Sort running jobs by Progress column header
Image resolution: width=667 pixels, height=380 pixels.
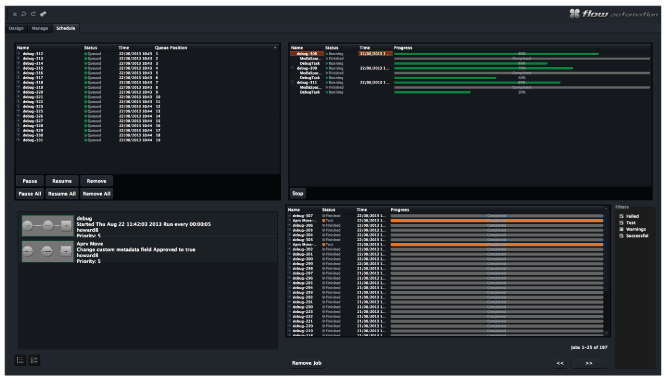(x=403, y=48)
